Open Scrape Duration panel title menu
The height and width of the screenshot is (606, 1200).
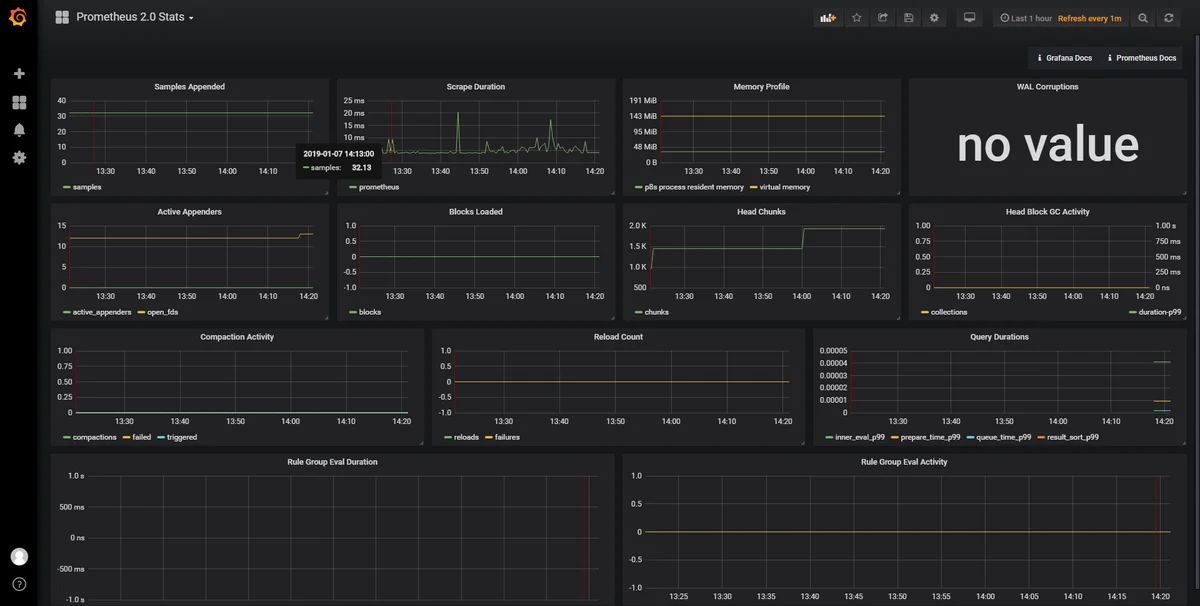coord(476,87)
